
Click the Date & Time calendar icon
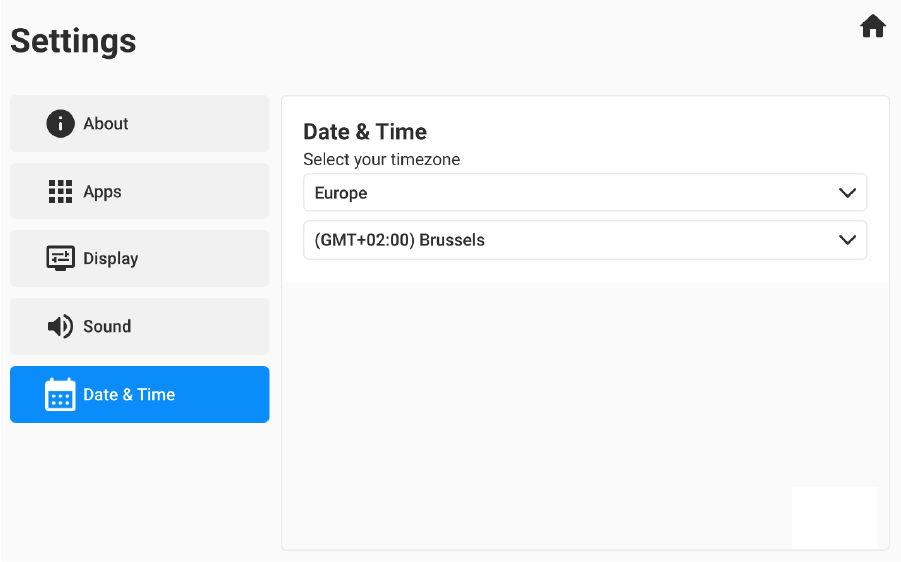(60, 395)
